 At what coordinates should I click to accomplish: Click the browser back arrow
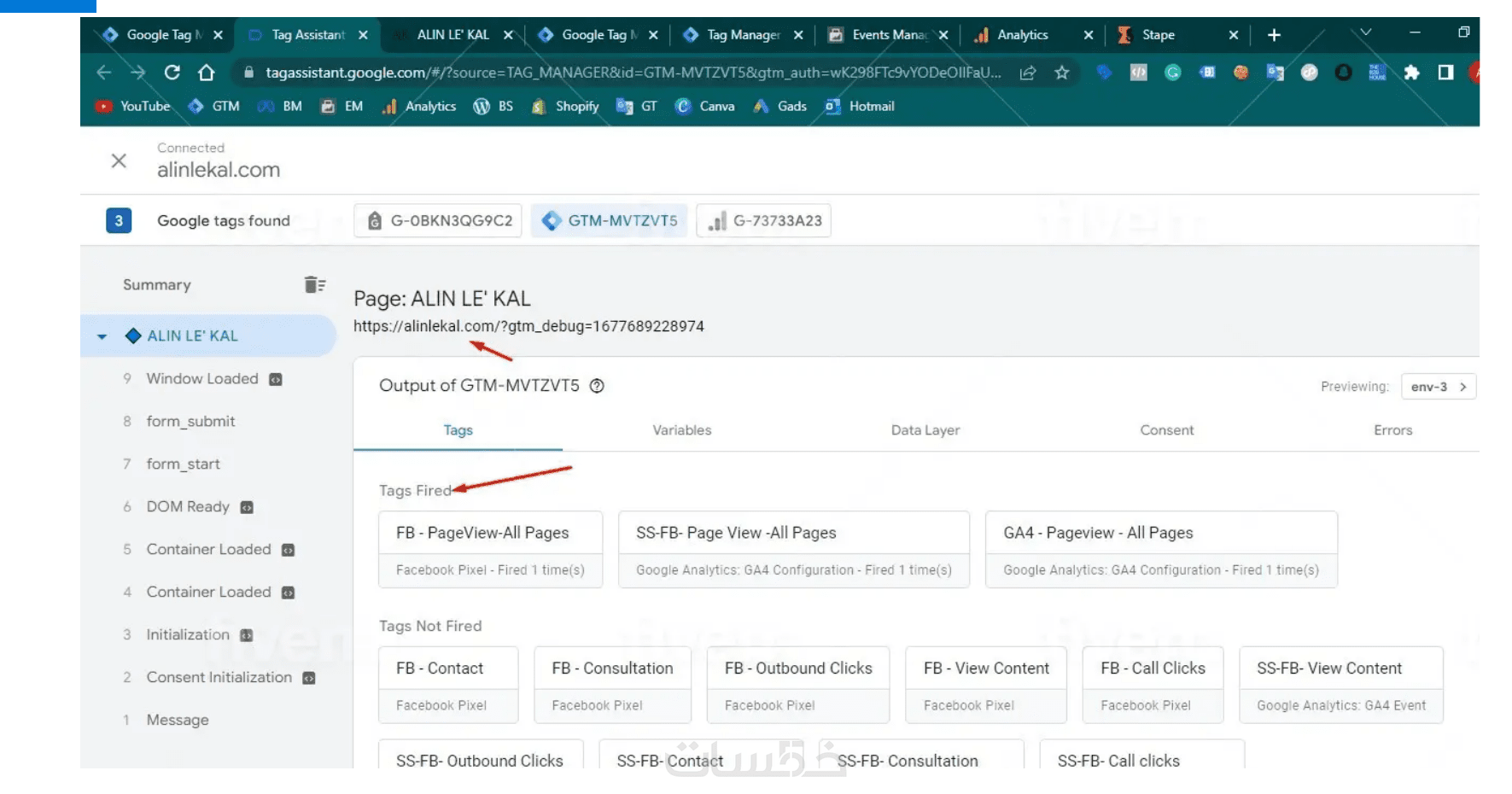pyautogui.click(x=104, y=73)
